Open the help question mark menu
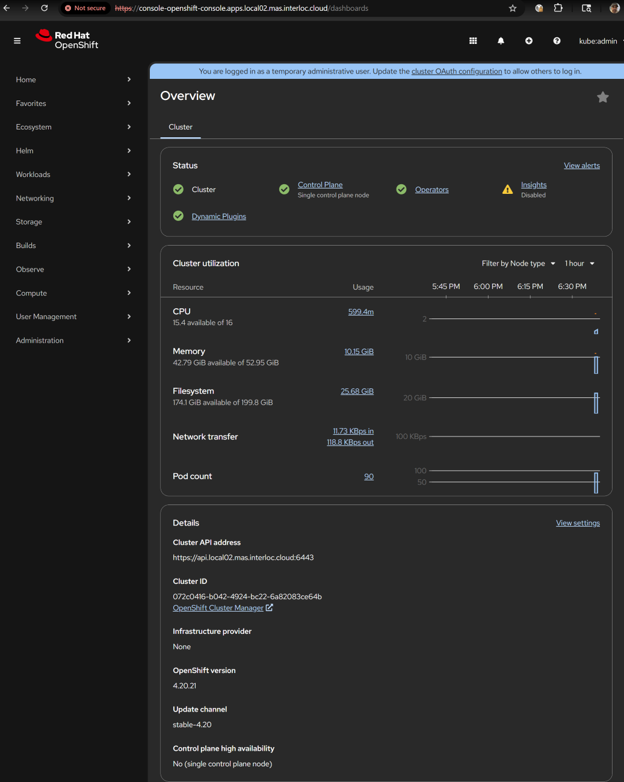624x782 pixels. (x=557, y=41)
